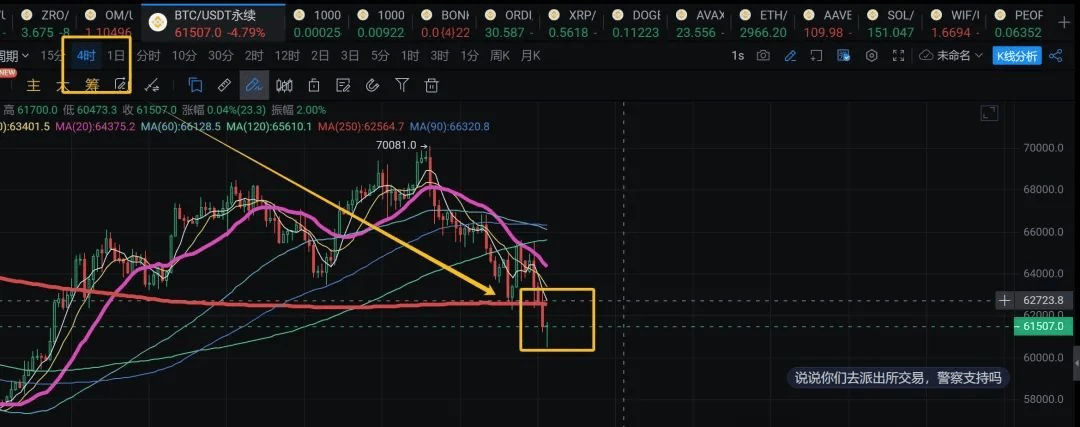The height and width of the screenshot is (427, 1080).
Task: Open the XRP symbol tab
Action: [574, 23]
